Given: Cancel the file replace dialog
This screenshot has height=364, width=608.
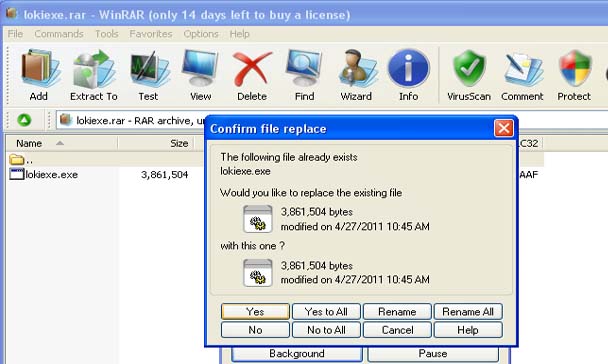Looking at the screenshot, I should [397, 330].
